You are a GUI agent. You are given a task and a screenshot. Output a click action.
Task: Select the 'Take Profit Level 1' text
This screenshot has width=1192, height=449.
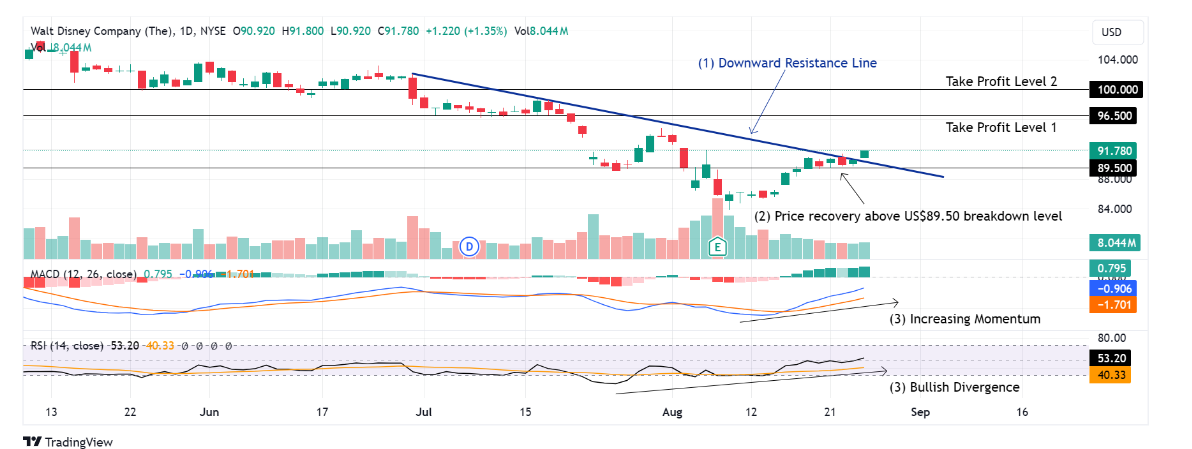point(1002,128)
